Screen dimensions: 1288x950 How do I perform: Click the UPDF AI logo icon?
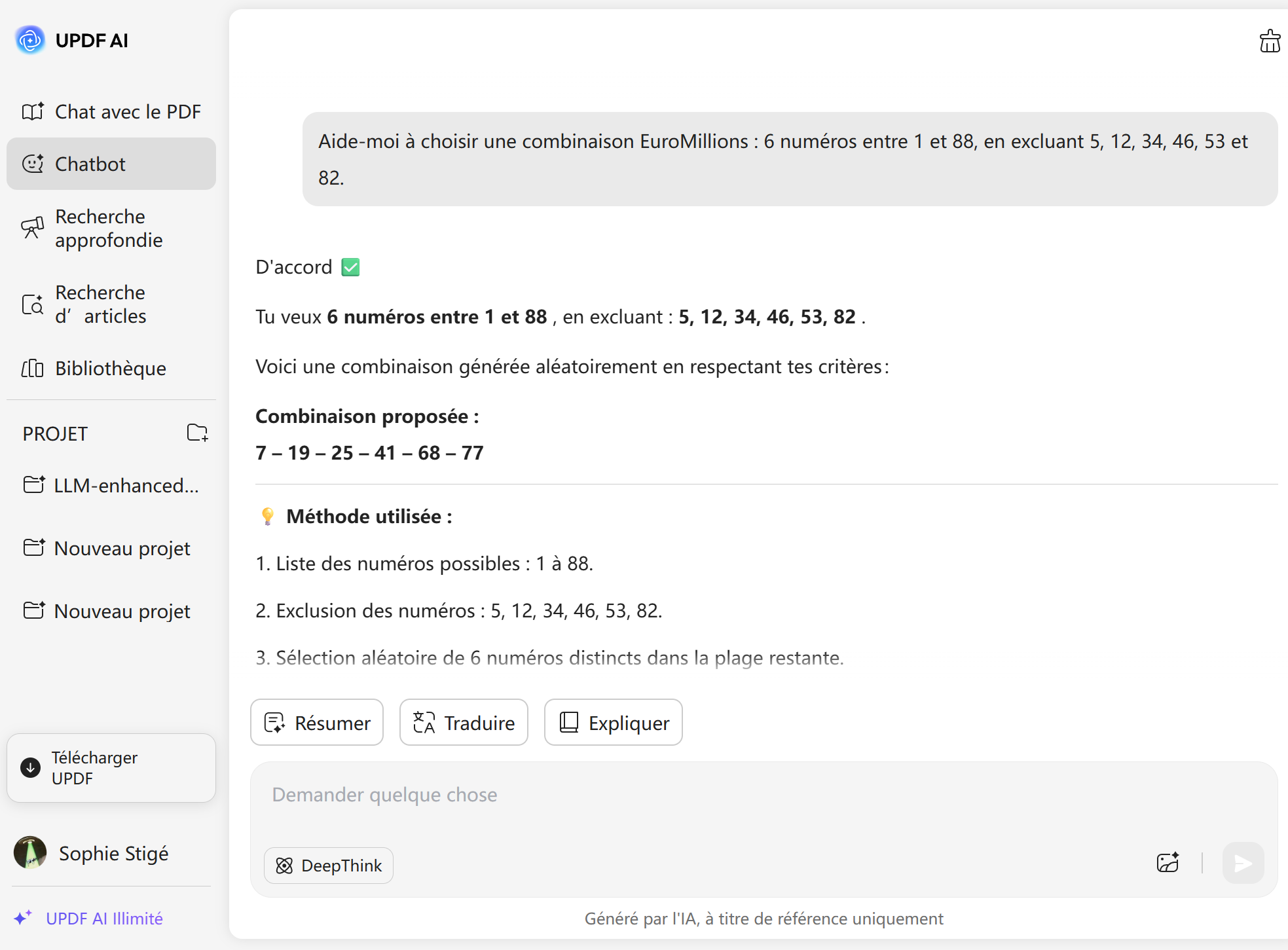[30, 41]
